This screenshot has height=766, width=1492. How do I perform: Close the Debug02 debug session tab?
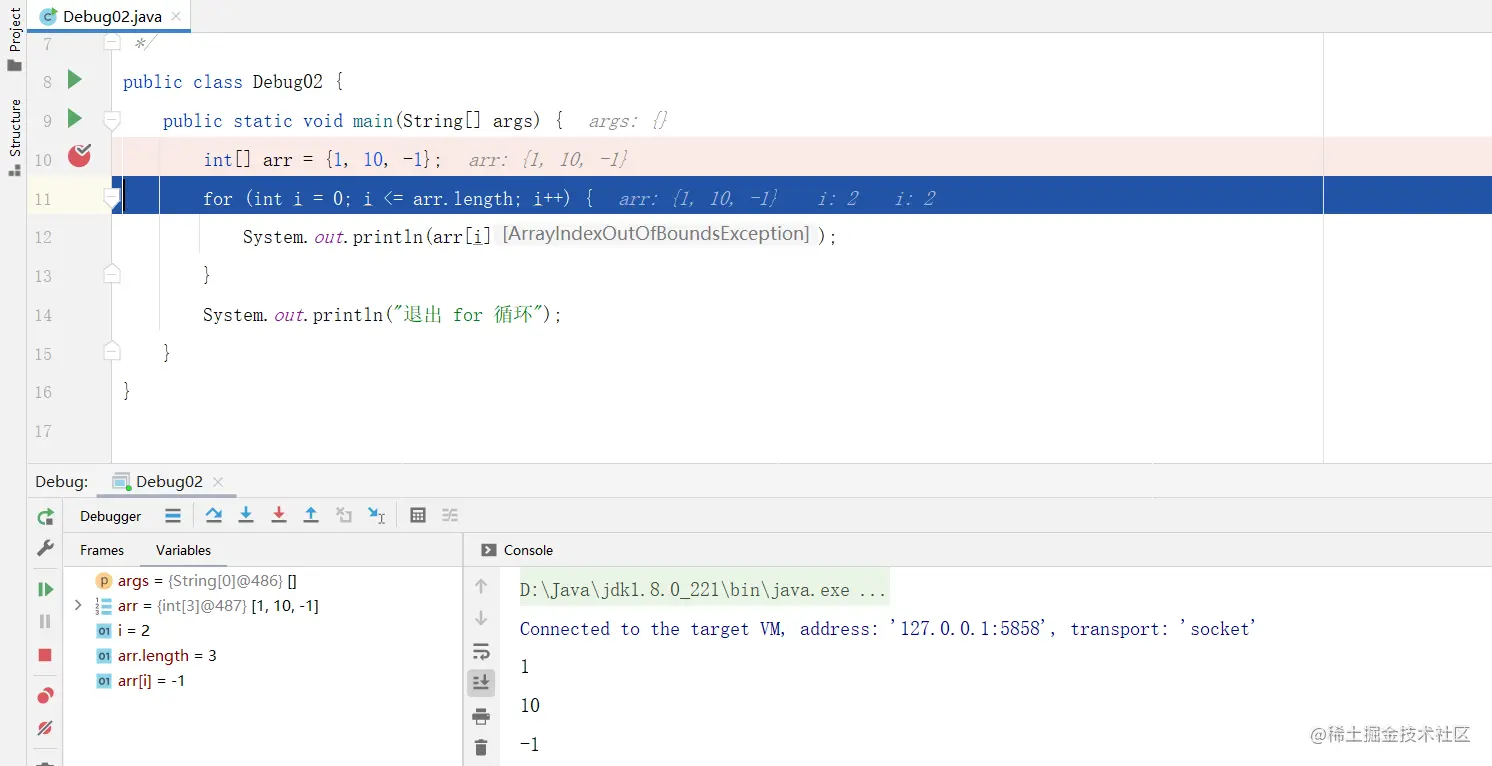tap(218, 482)
